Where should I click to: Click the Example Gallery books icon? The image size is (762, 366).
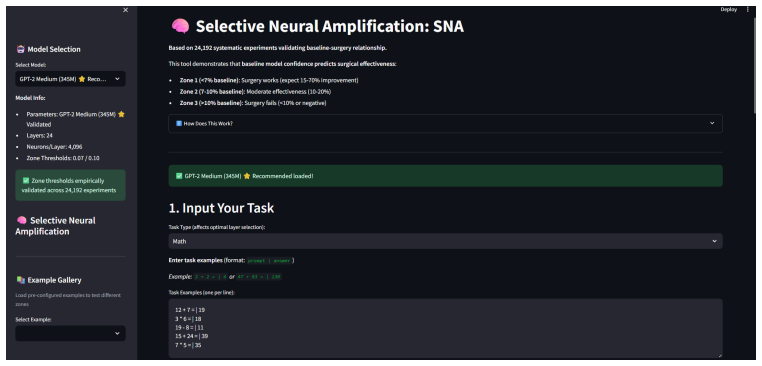[x=20, y=280]
